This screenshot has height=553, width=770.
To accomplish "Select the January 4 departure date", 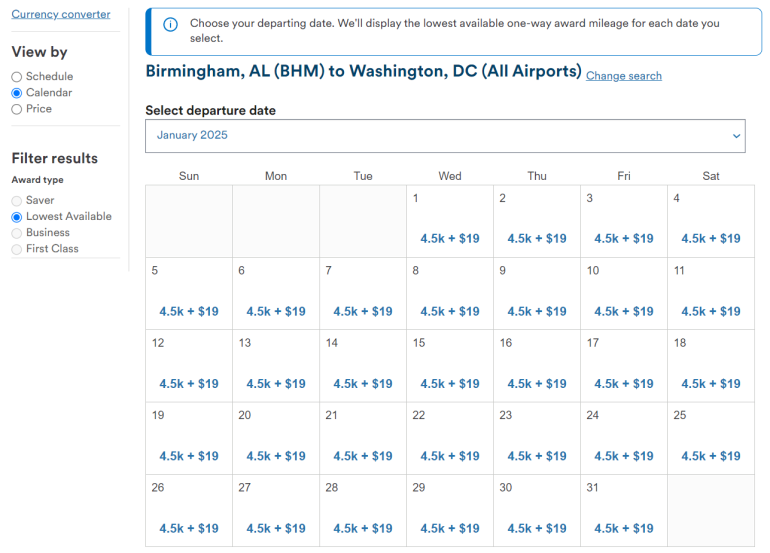I will tap(711, 222).
